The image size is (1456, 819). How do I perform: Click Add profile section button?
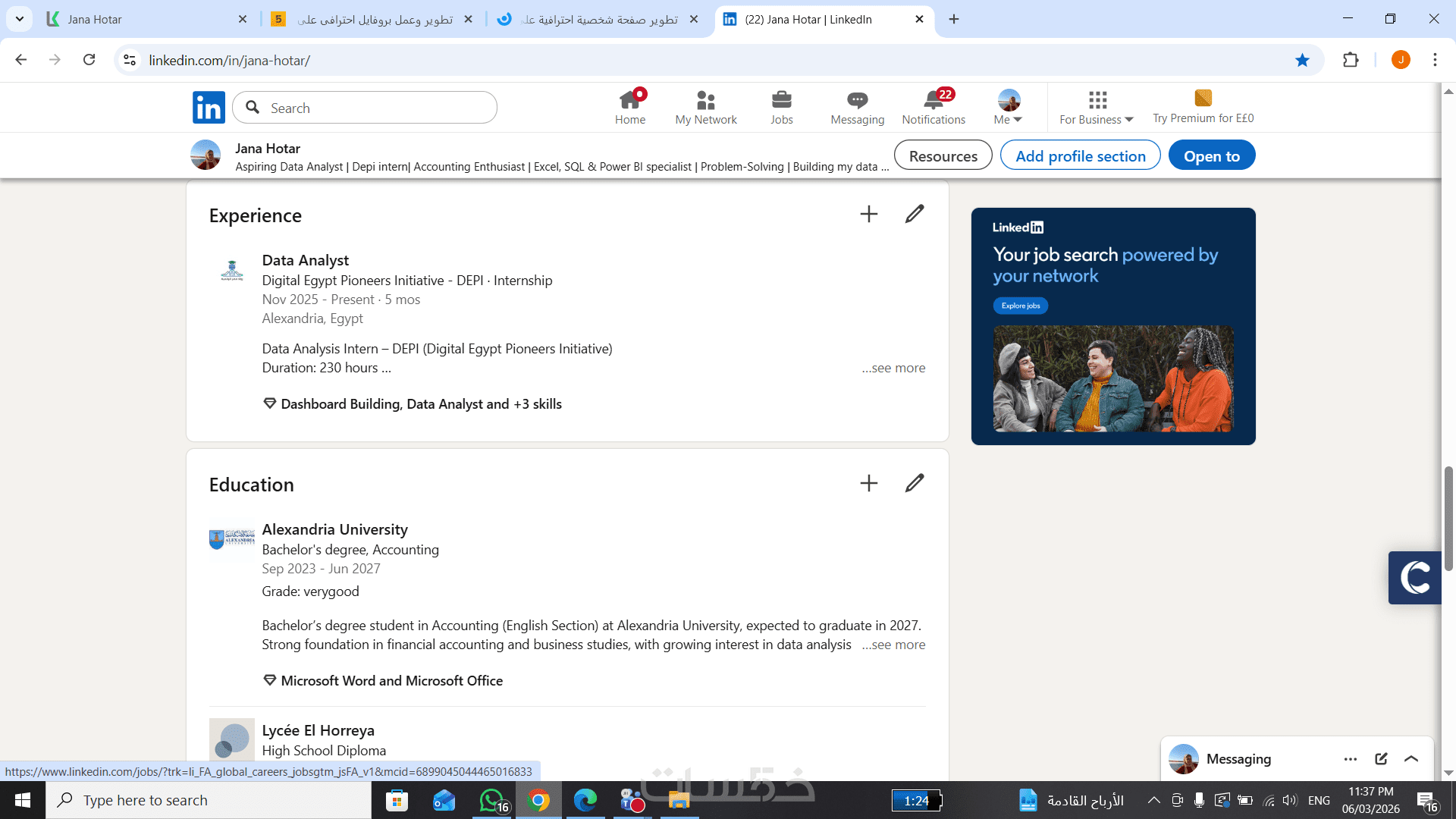click(x=1080, y=155)
